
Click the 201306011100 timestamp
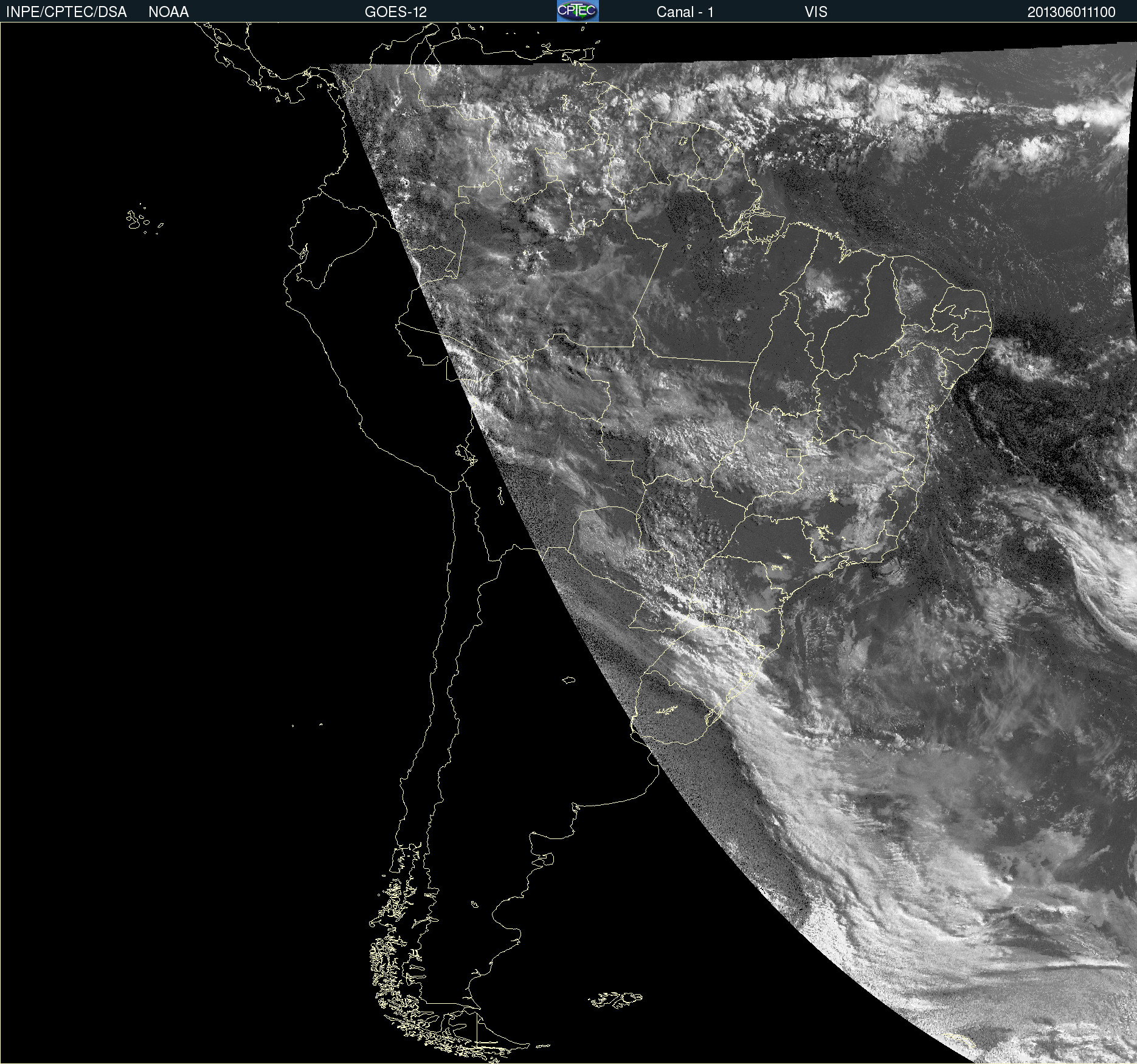coord(1071,12)
